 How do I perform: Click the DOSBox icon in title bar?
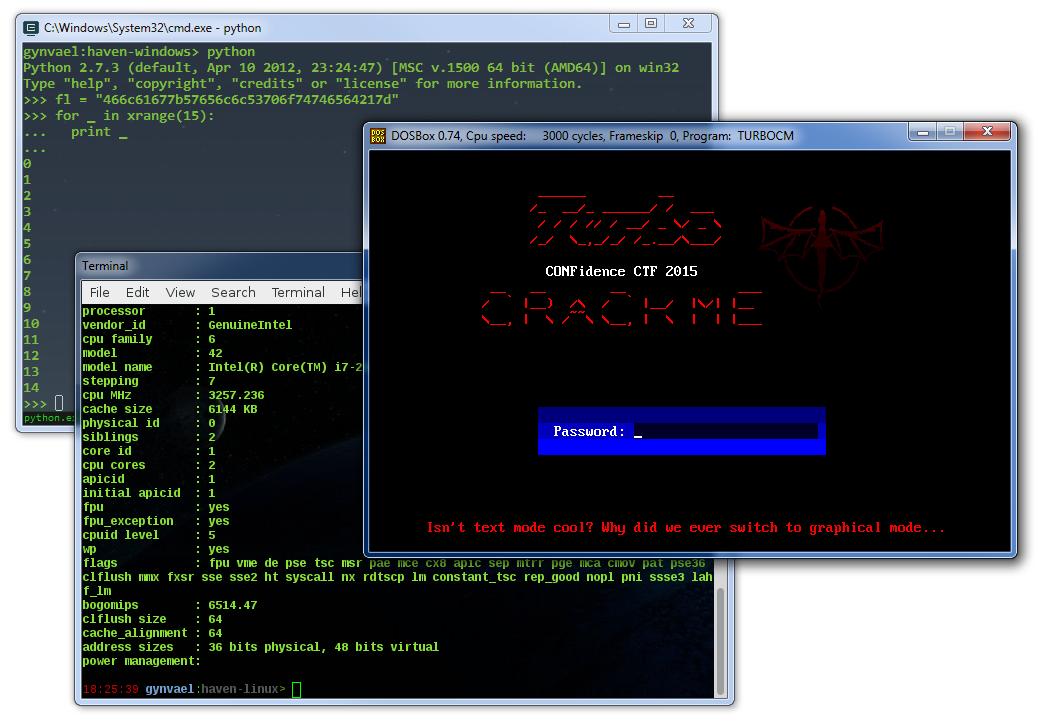tap(378, 136)
